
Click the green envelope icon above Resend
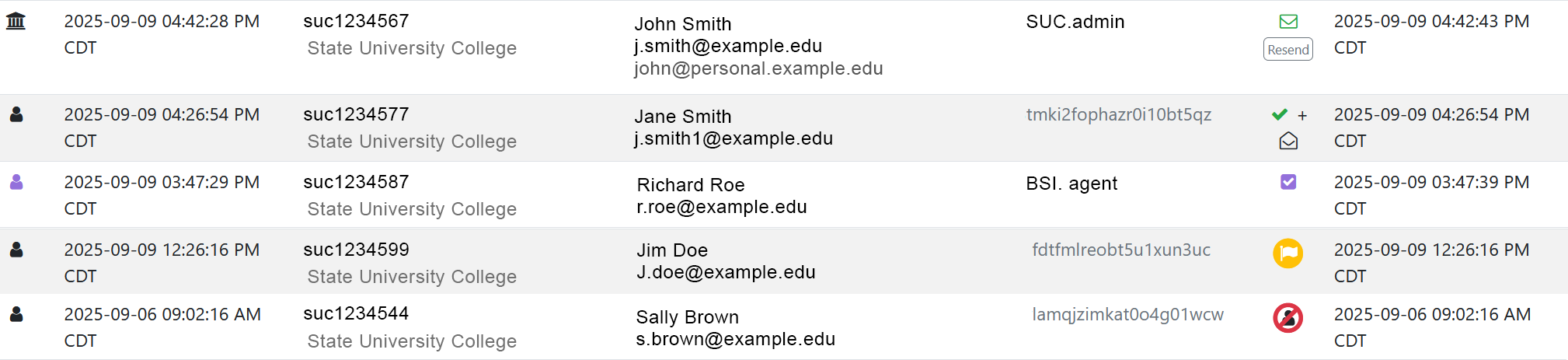(x=1288, y=22)
